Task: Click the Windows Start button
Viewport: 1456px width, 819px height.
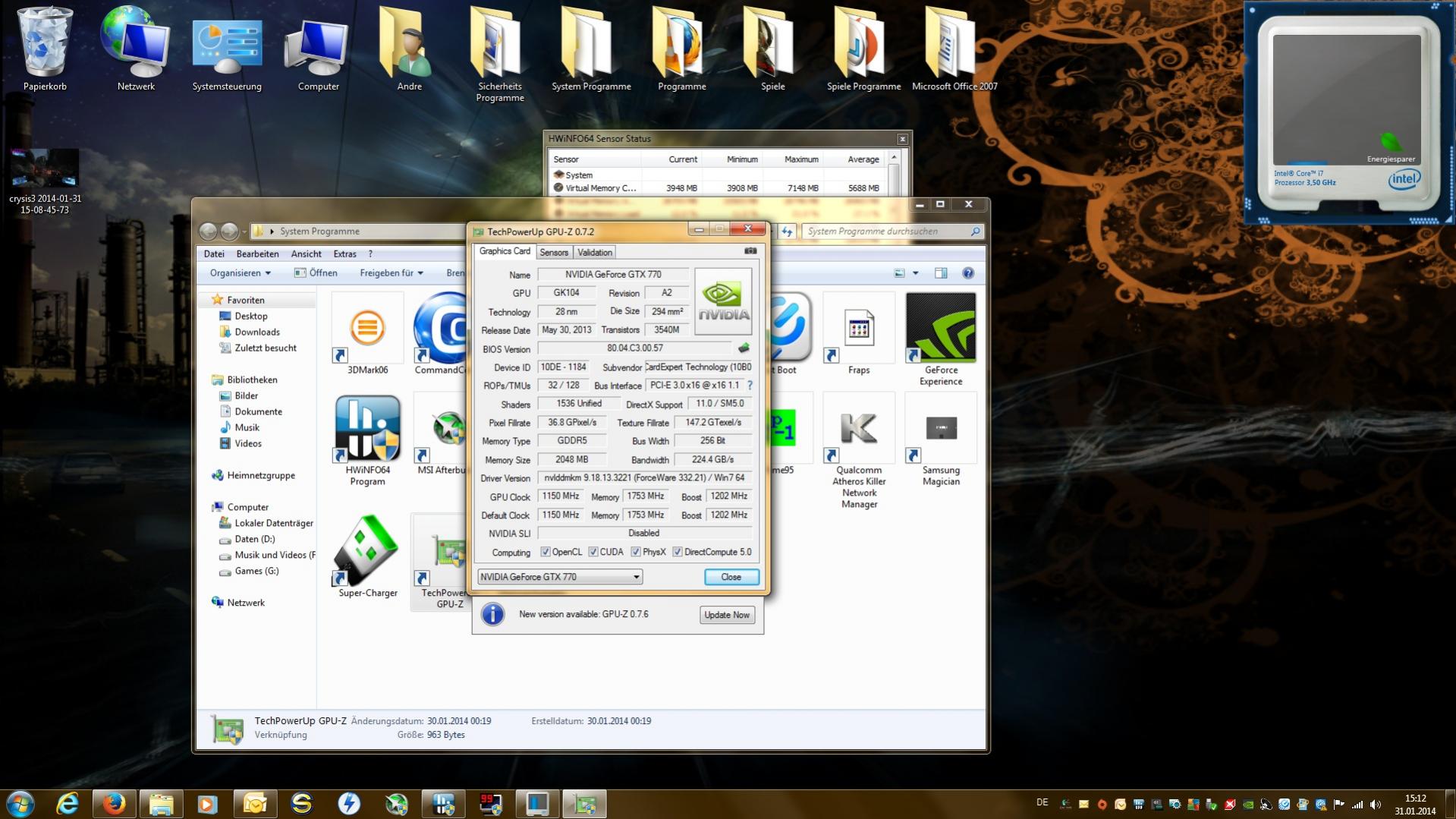Action: [x=20, y=804]
